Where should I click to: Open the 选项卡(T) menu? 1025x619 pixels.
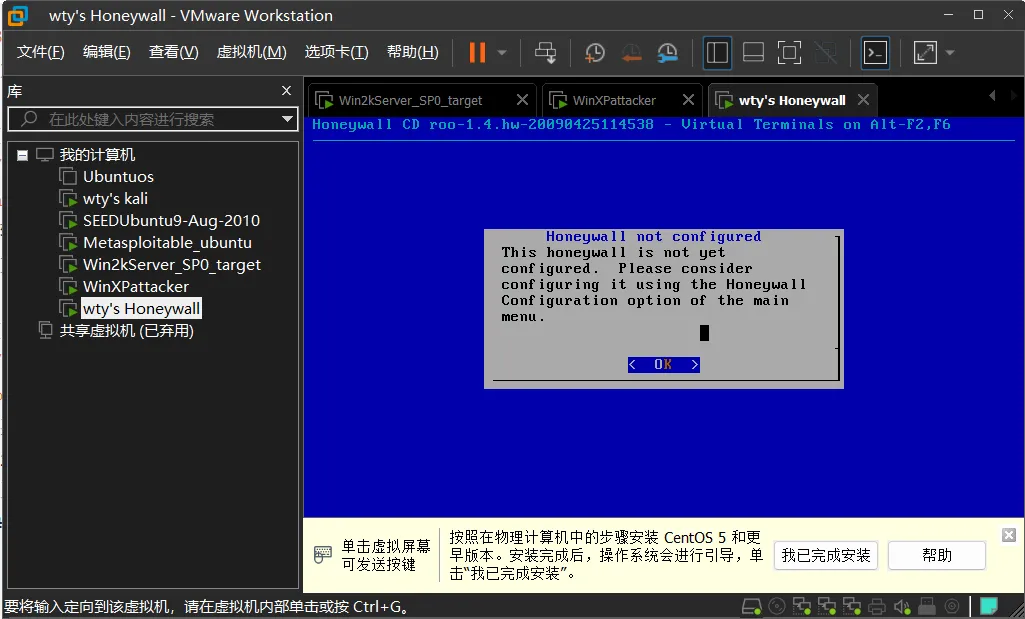coord(337,52)
